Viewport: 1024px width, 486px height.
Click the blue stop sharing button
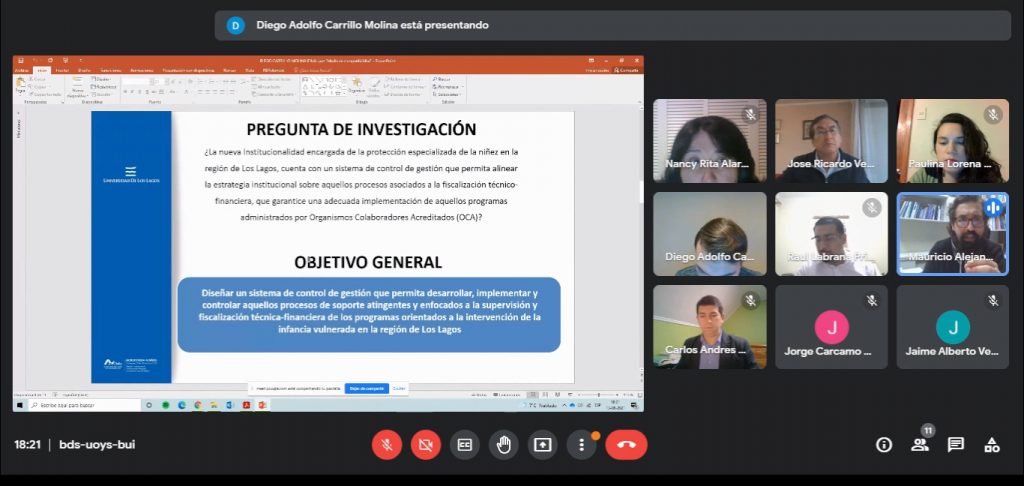tap(366, 388)
